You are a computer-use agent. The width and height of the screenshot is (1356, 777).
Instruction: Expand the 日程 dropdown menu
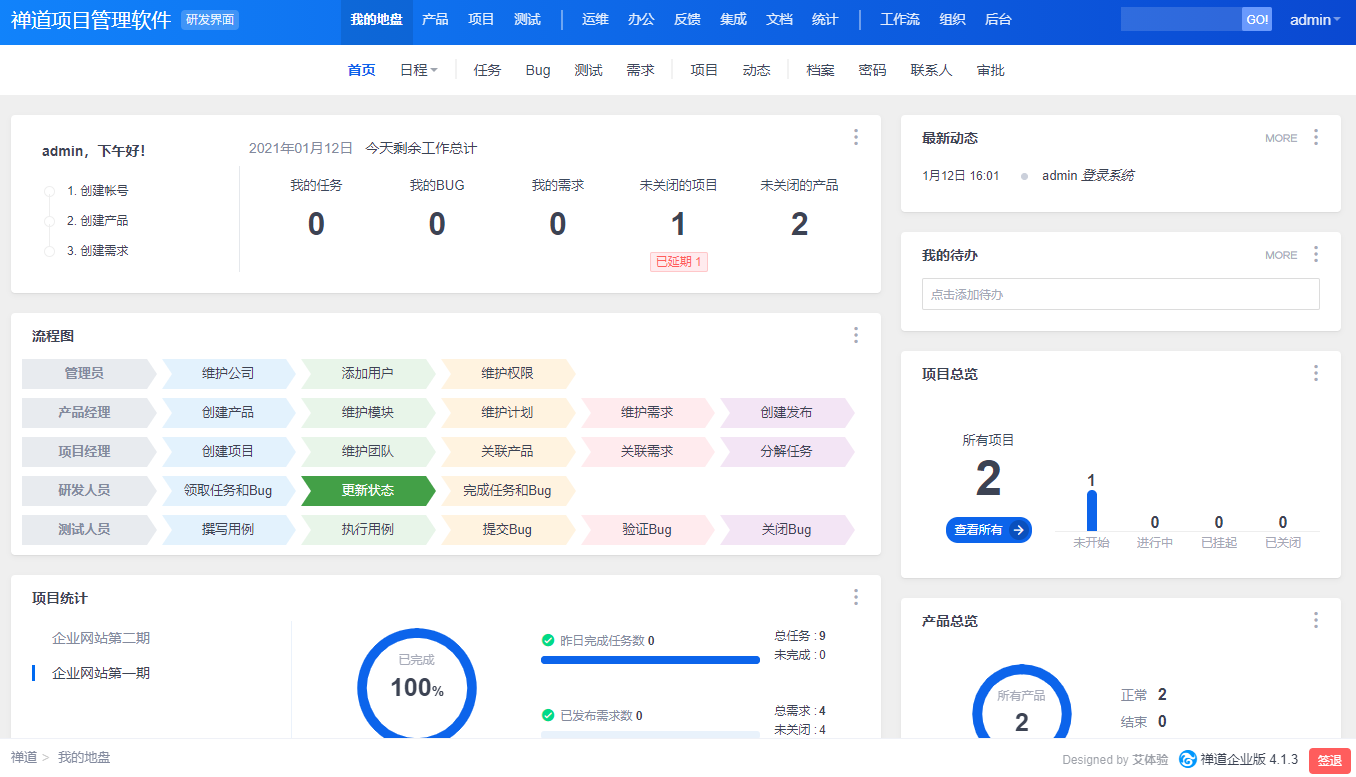[418, 70]
